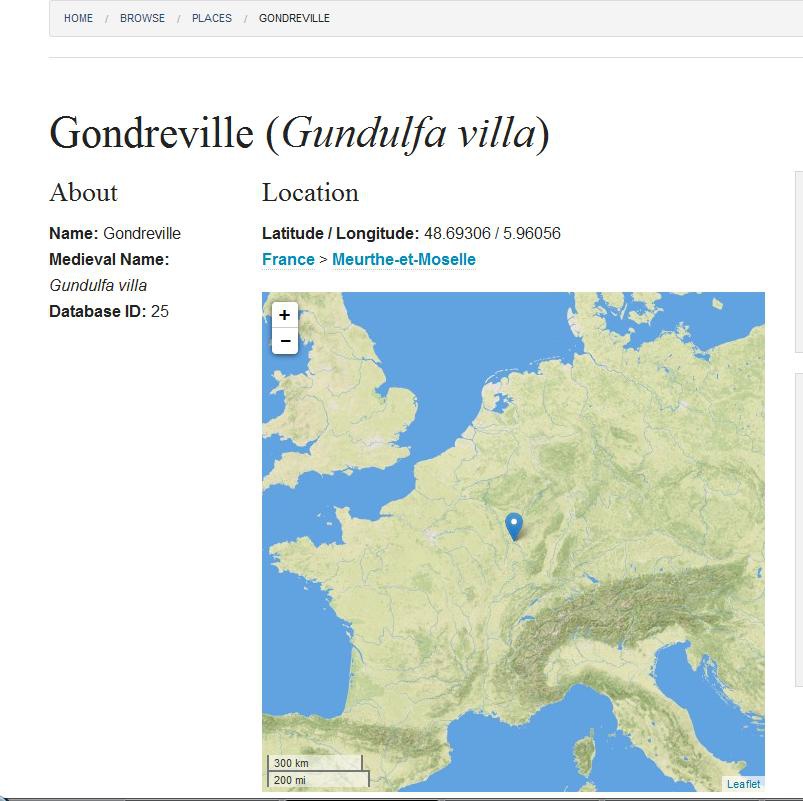Image resolution: width=803 pixels, height=801 pixels.
Task: Click the italic Gundulfa villa medieval name
Action: point(98,286)
